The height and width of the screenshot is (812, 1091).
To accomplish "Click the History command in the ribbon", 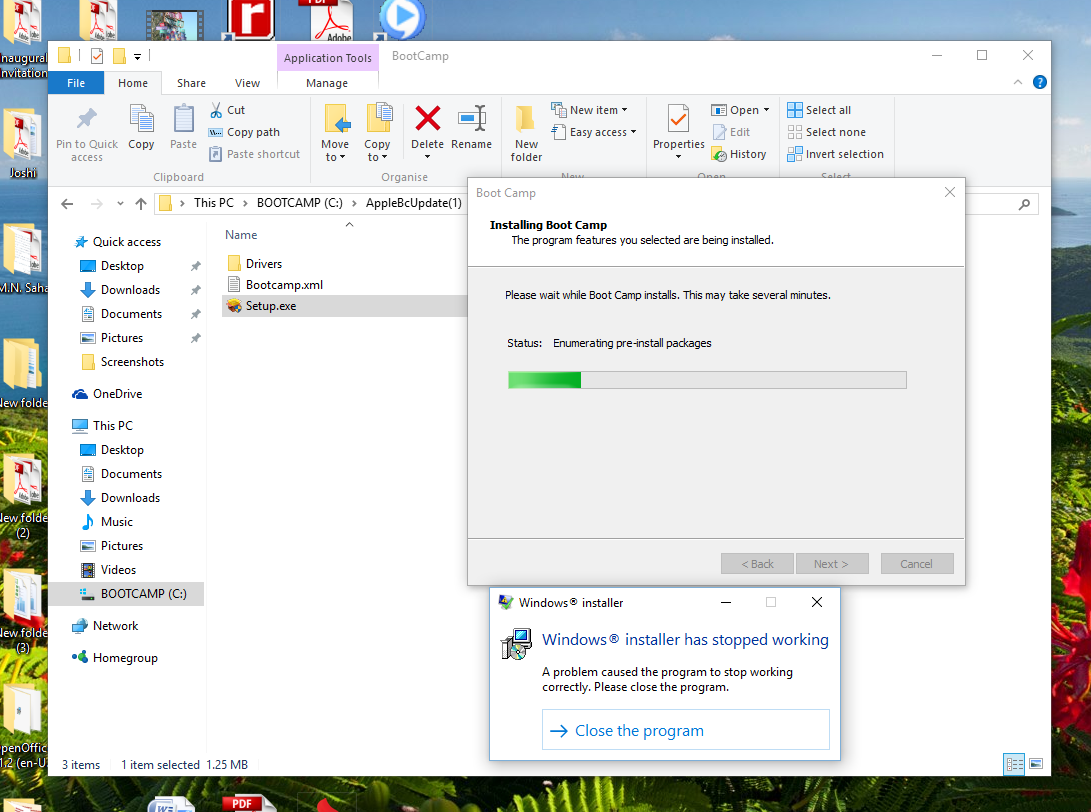I will pyautogui.click(x=739, y=154).
